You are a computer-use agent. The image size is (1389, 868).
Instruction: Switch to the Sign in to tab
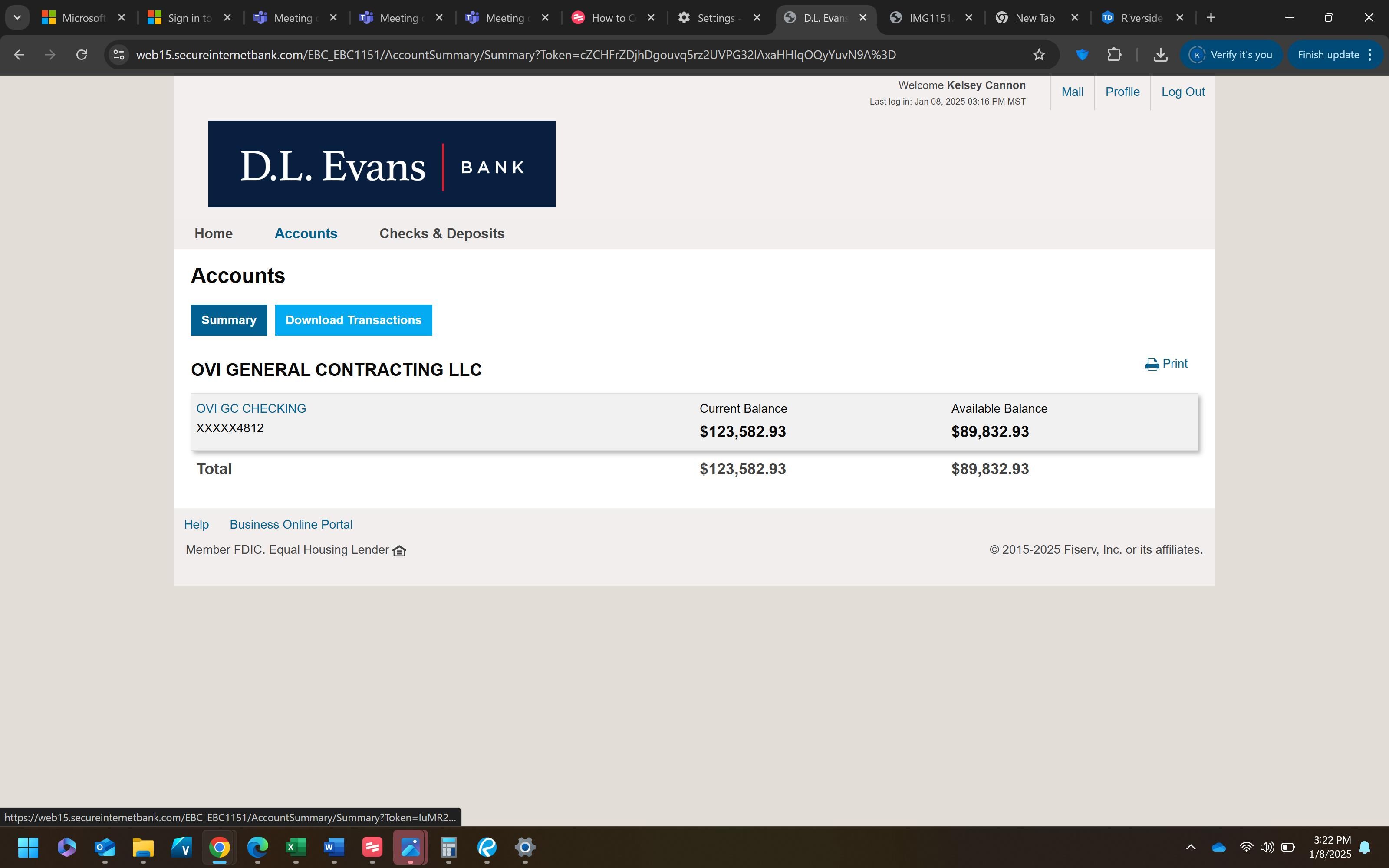pyautogui.click(x=189, y=18)
